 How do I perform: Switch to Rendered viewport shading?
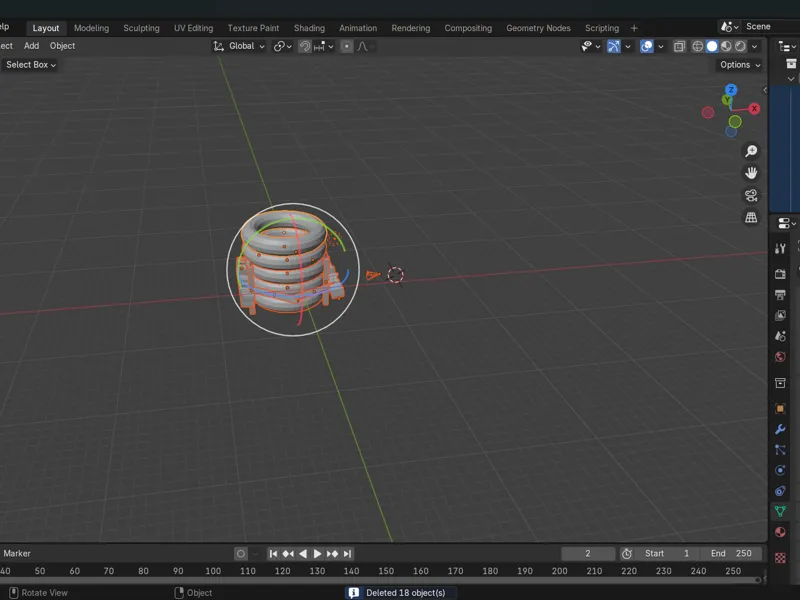click(740, 46)
